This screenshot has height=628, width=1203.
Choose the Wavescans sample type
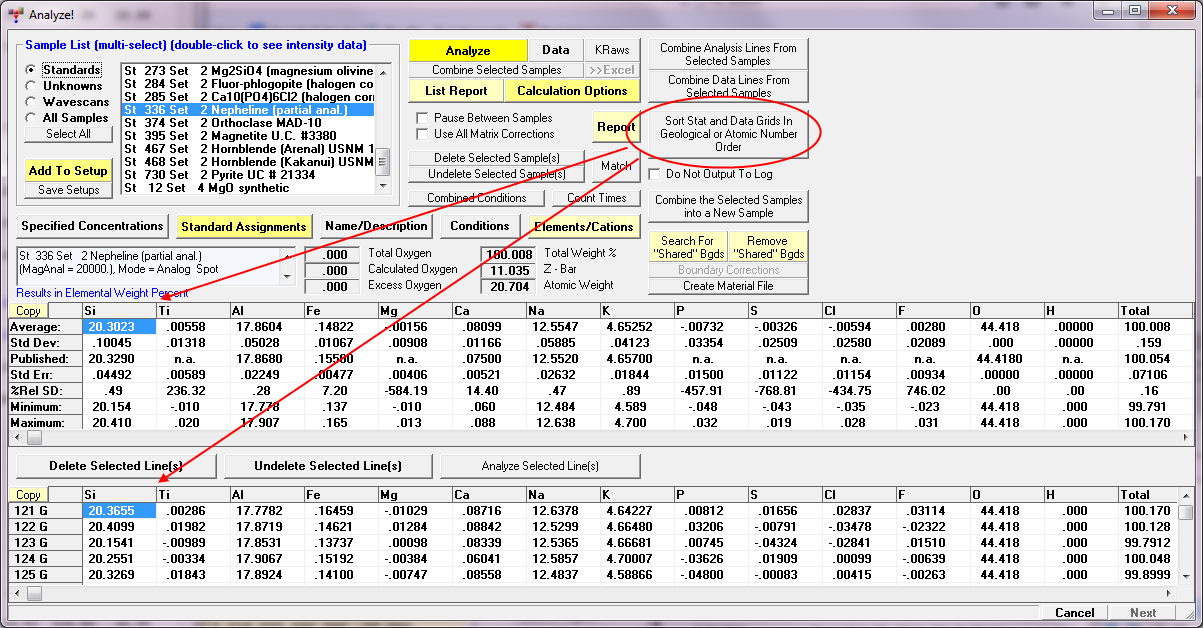[32, 102]
